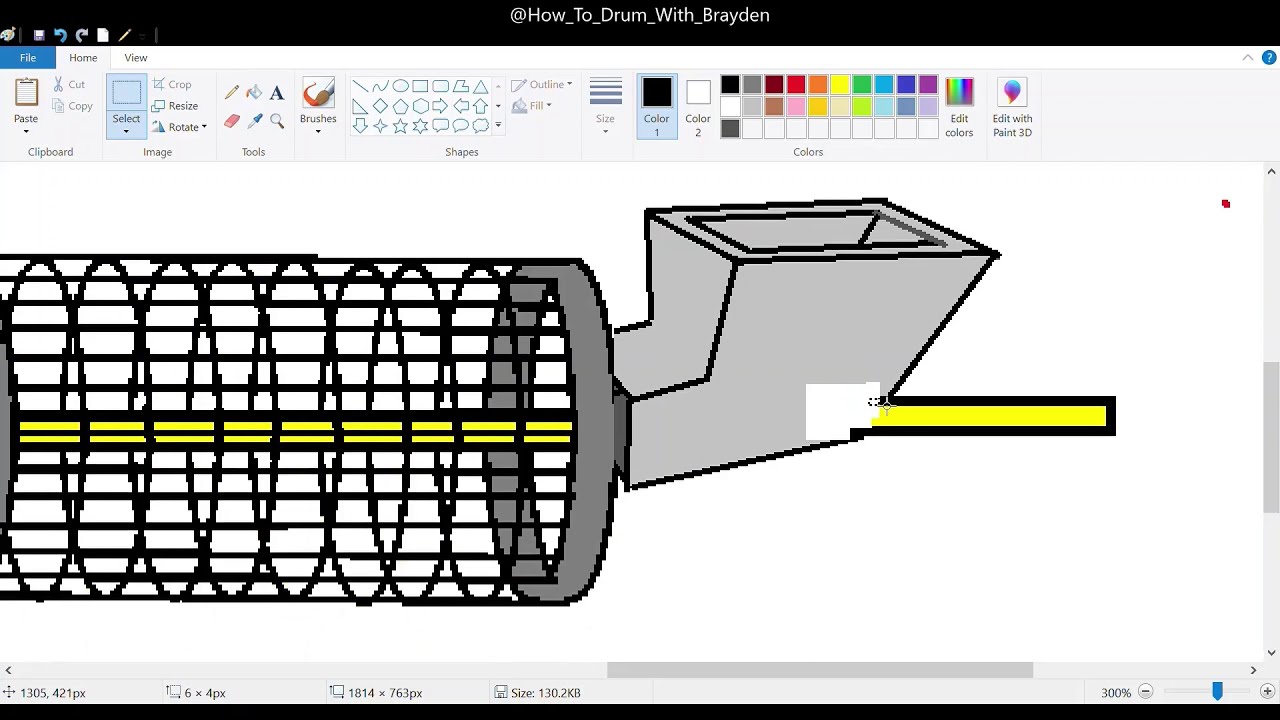
Task: Click the New document icon in title bar
Action: pyautogui.click(x=103, y=35)
